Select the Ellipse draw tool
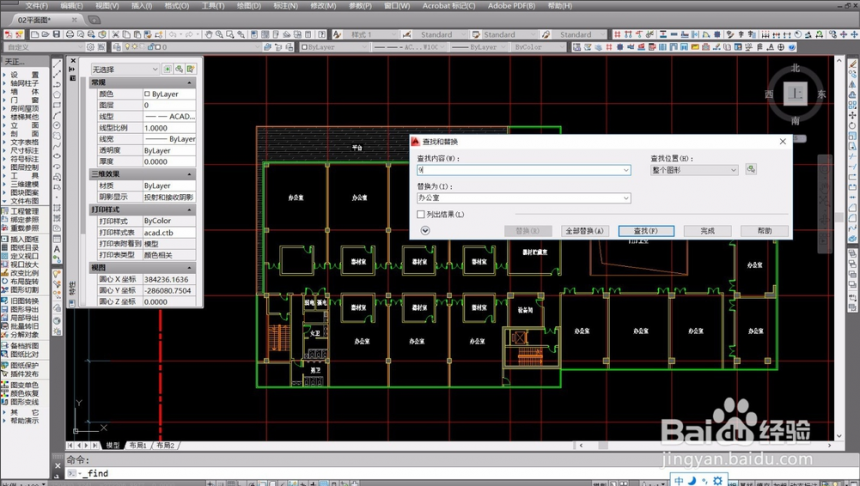The width and height of the screenshot is (860, 486). point(57,156)
